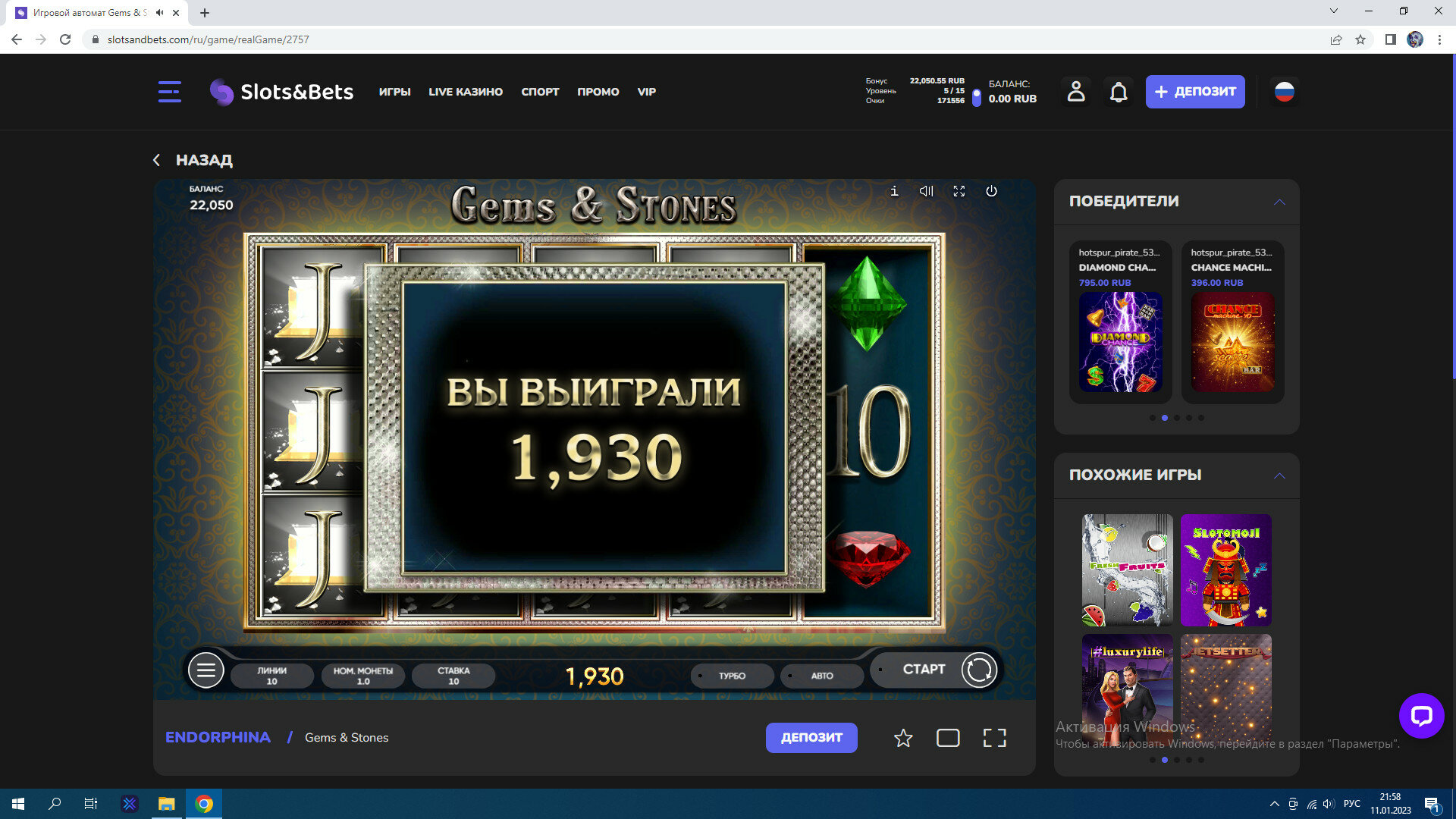Image resolution: width=1456 pixels, height=819 pixels.
Task: Go to ПРОМО section
Action: click(598, 92)
